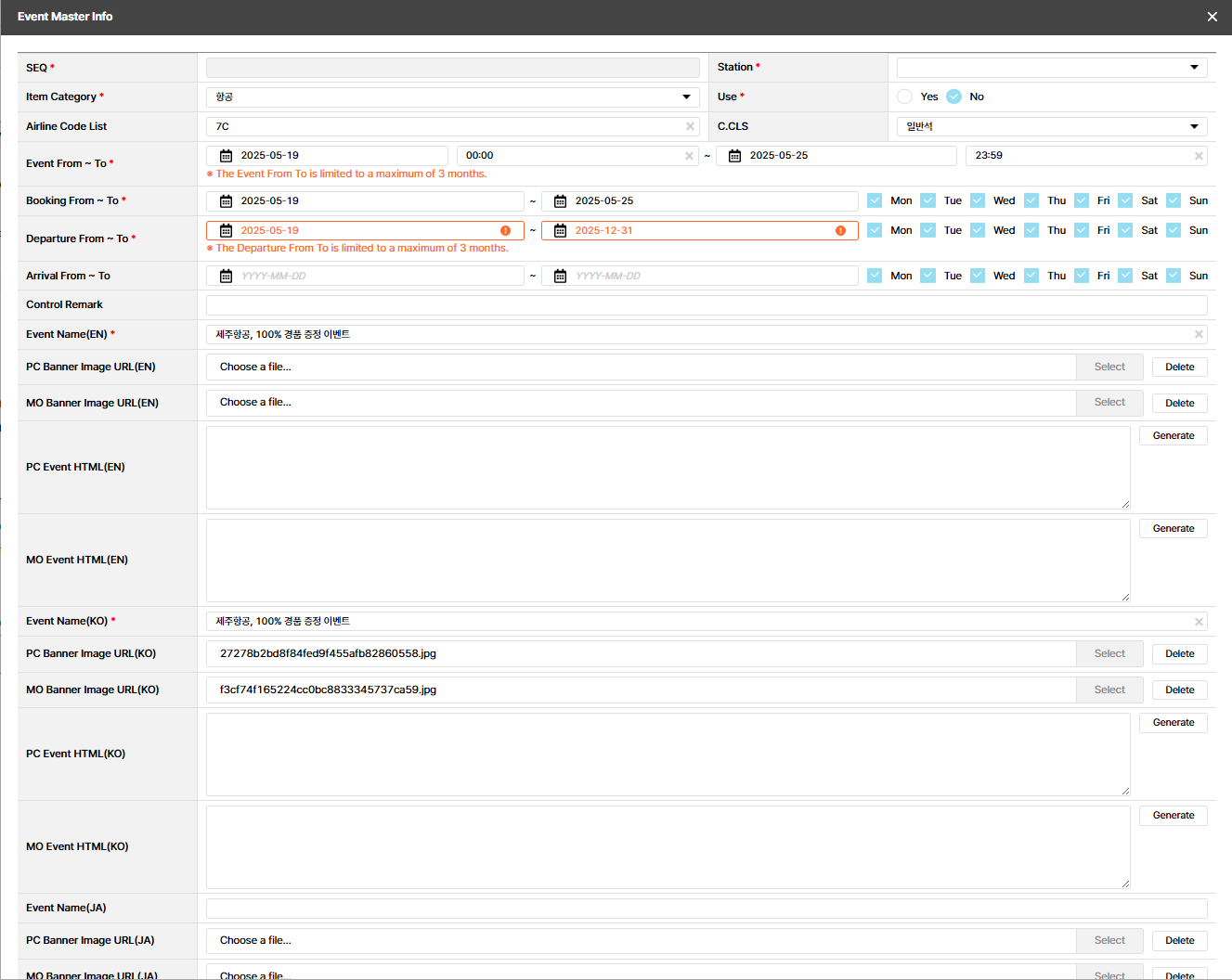
Task: Close the Event Master Info dialog
Action: (x=1212, y=17)
